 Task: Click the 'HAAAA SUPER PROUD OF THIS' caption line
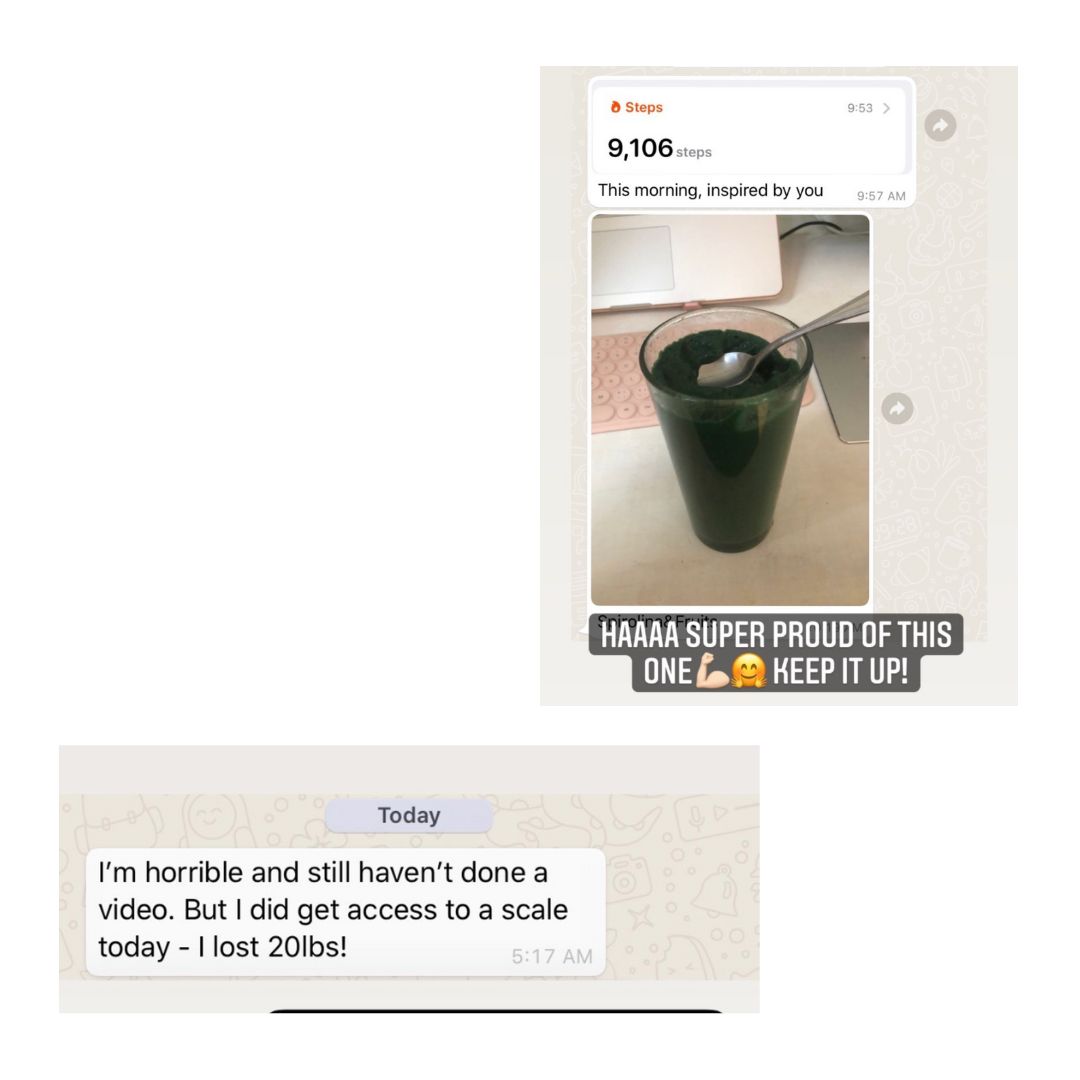tap(776, 634)
